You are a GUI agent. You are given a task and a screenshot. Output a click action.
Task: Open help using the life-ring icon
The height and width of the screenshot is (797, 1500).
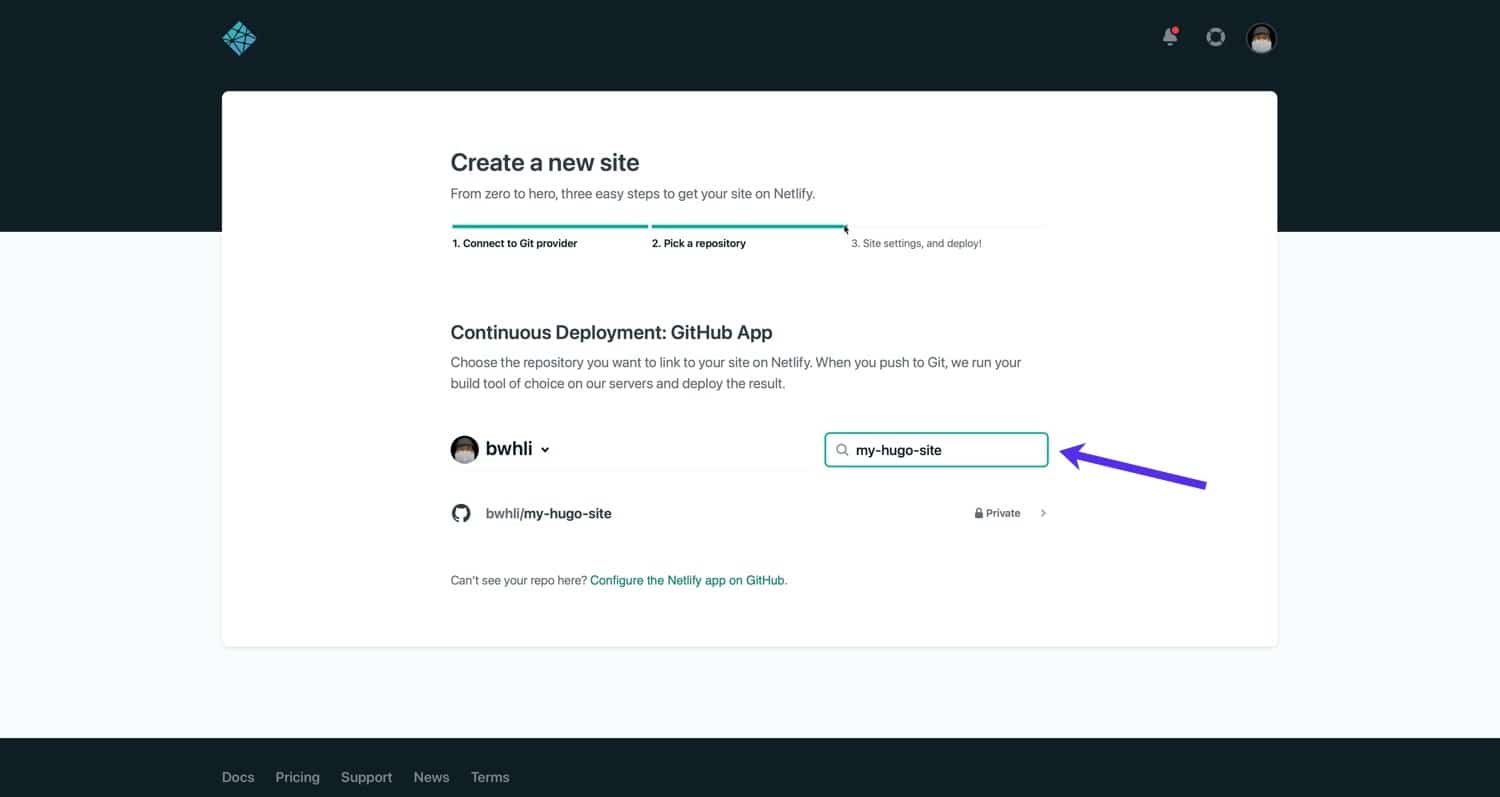(1215, 37)
